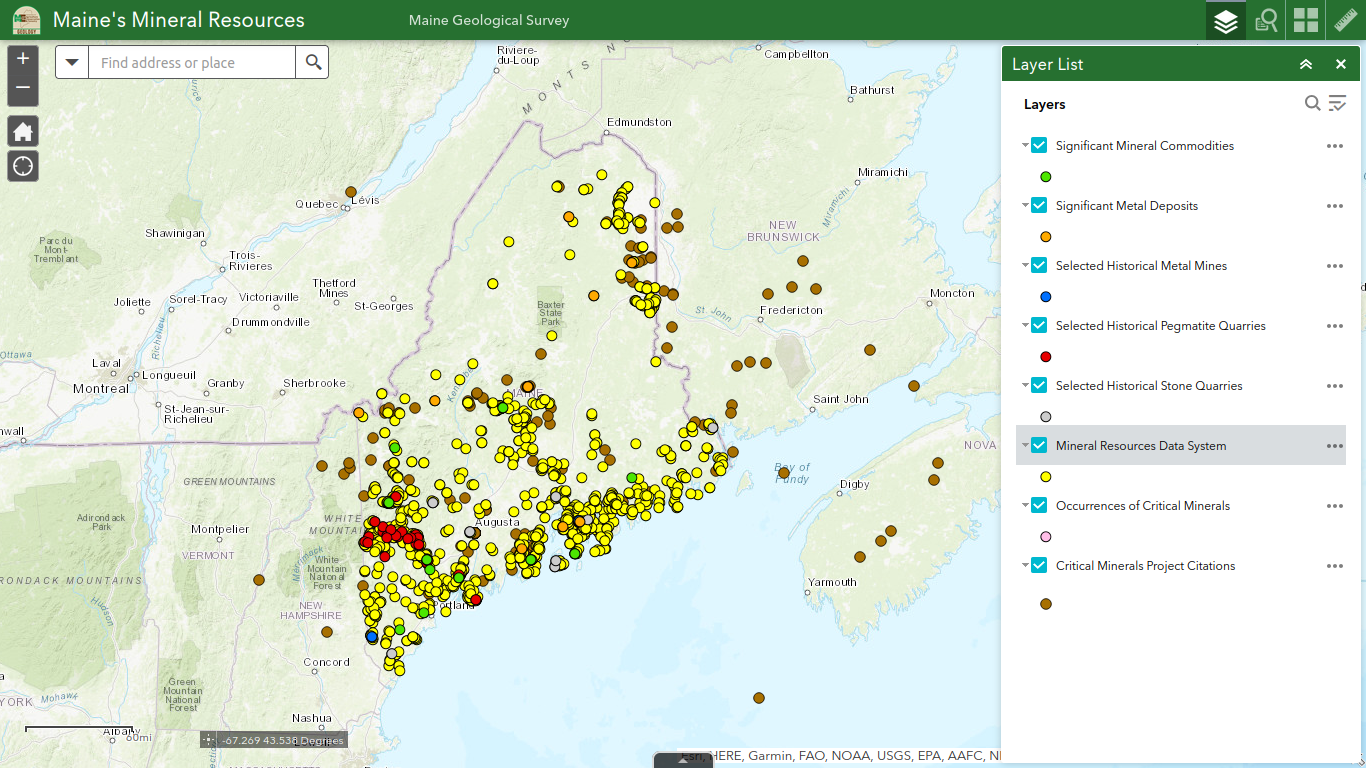The width and height of the screenshot is (1366, 768).
Task: Close the Layer List panel
Action: click(x=1341, y=64)
